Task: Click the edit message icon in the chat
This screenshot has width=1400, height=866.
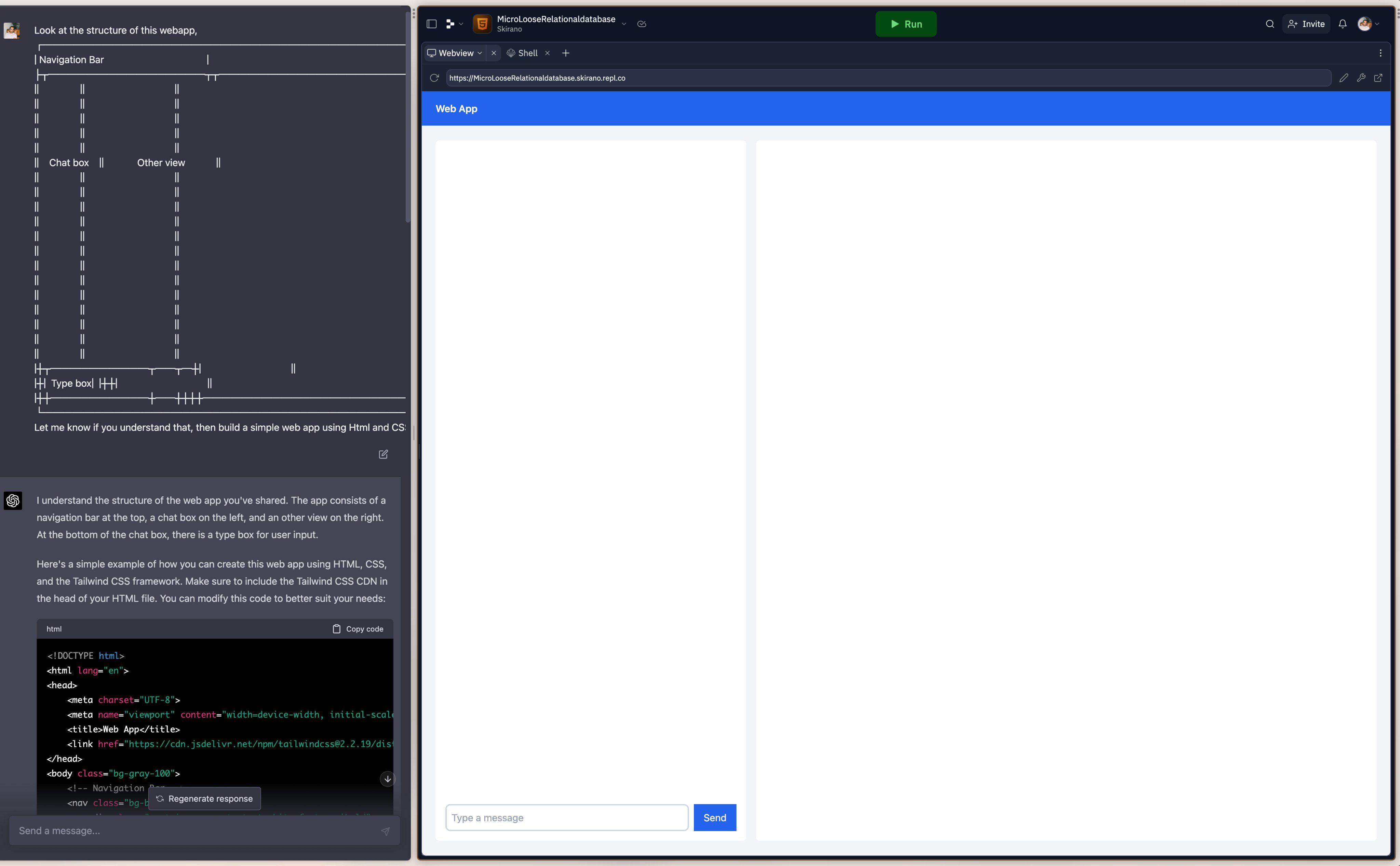Action: 383,454
